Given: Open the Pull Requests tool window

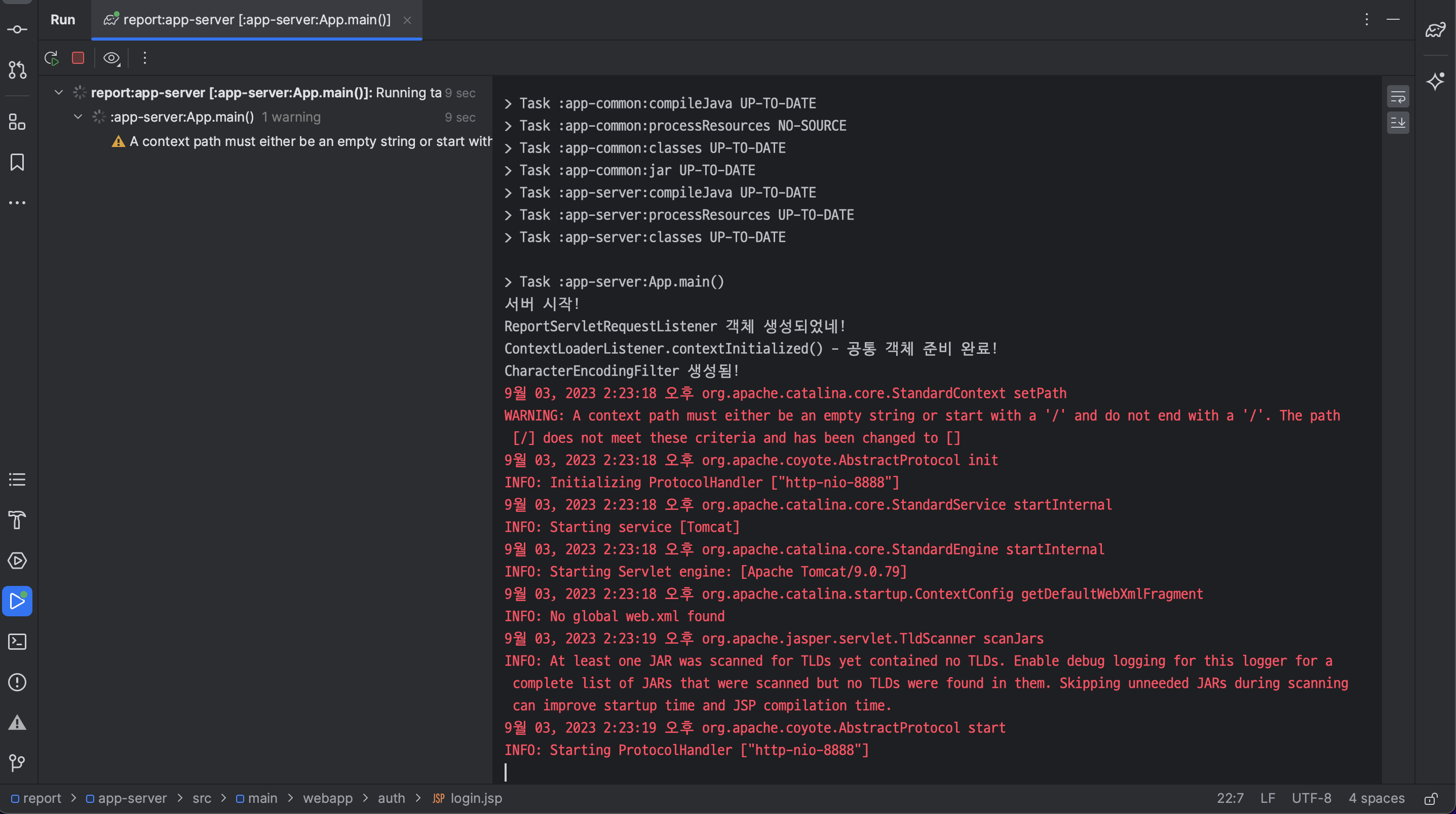Looking at the screenshot, I should [17, 70].
